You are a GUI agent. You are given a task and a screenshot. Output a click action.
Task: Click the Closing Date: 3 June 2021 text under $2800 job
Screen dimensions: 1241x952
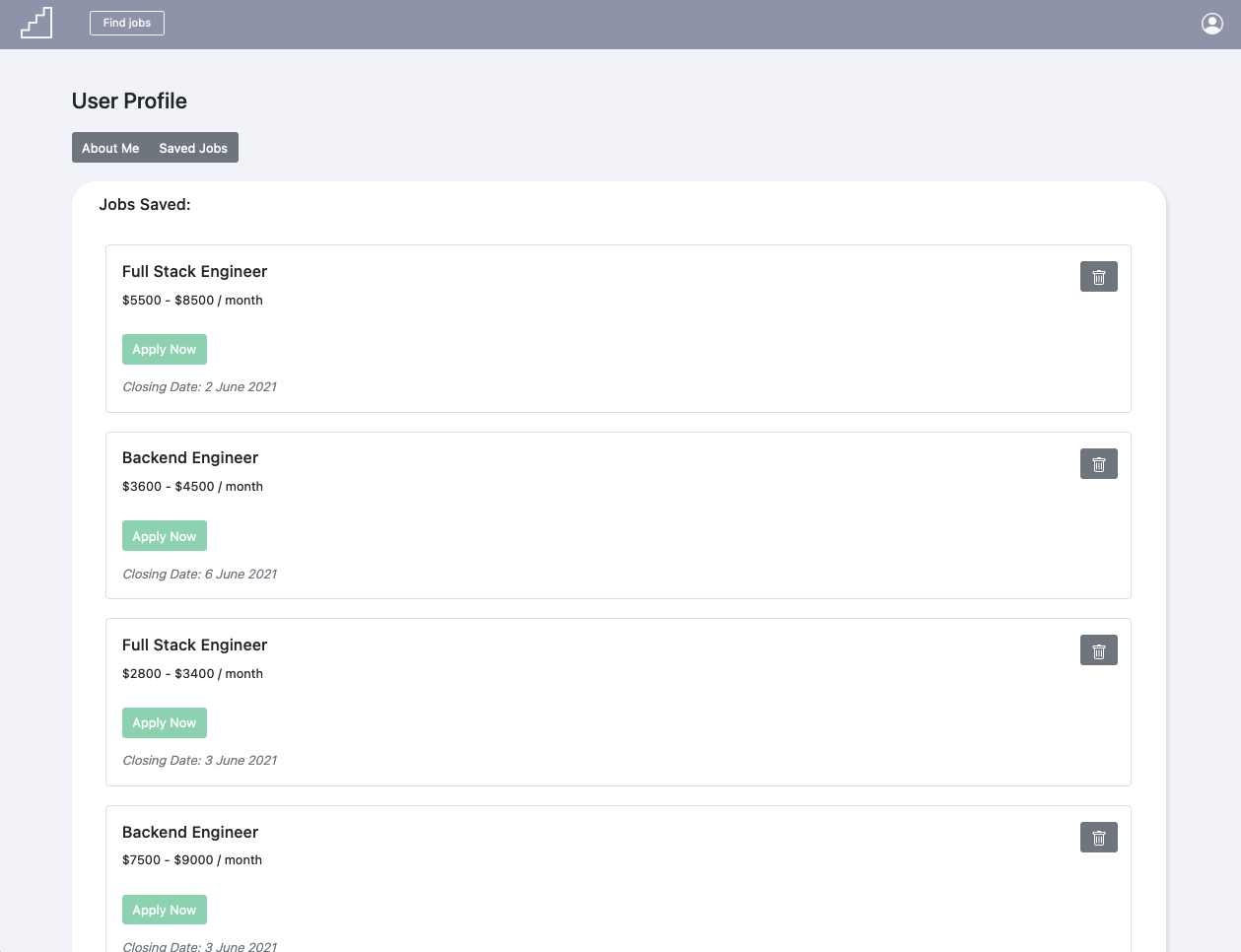199,761
